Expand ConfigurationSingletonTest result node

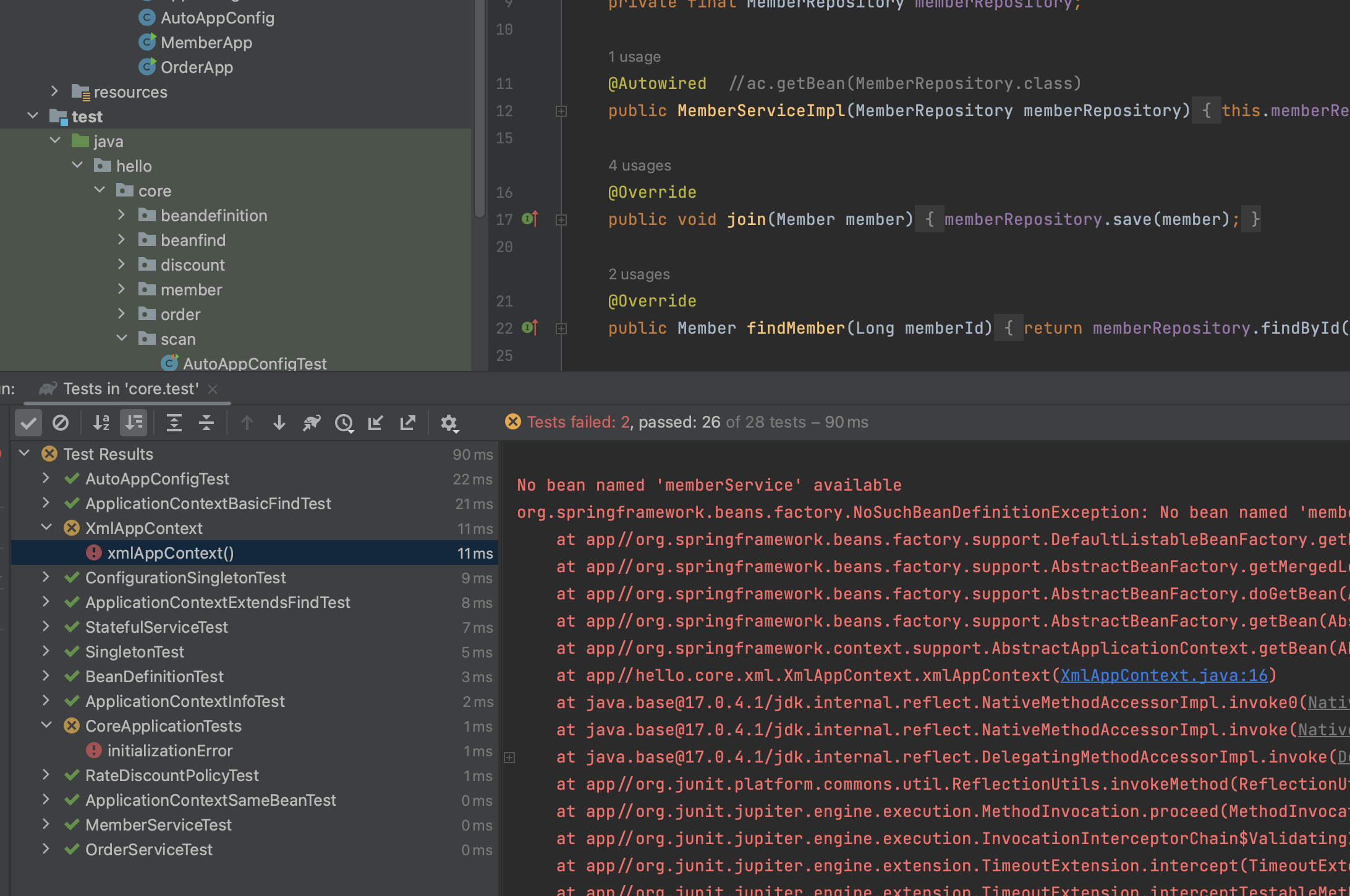46,577
